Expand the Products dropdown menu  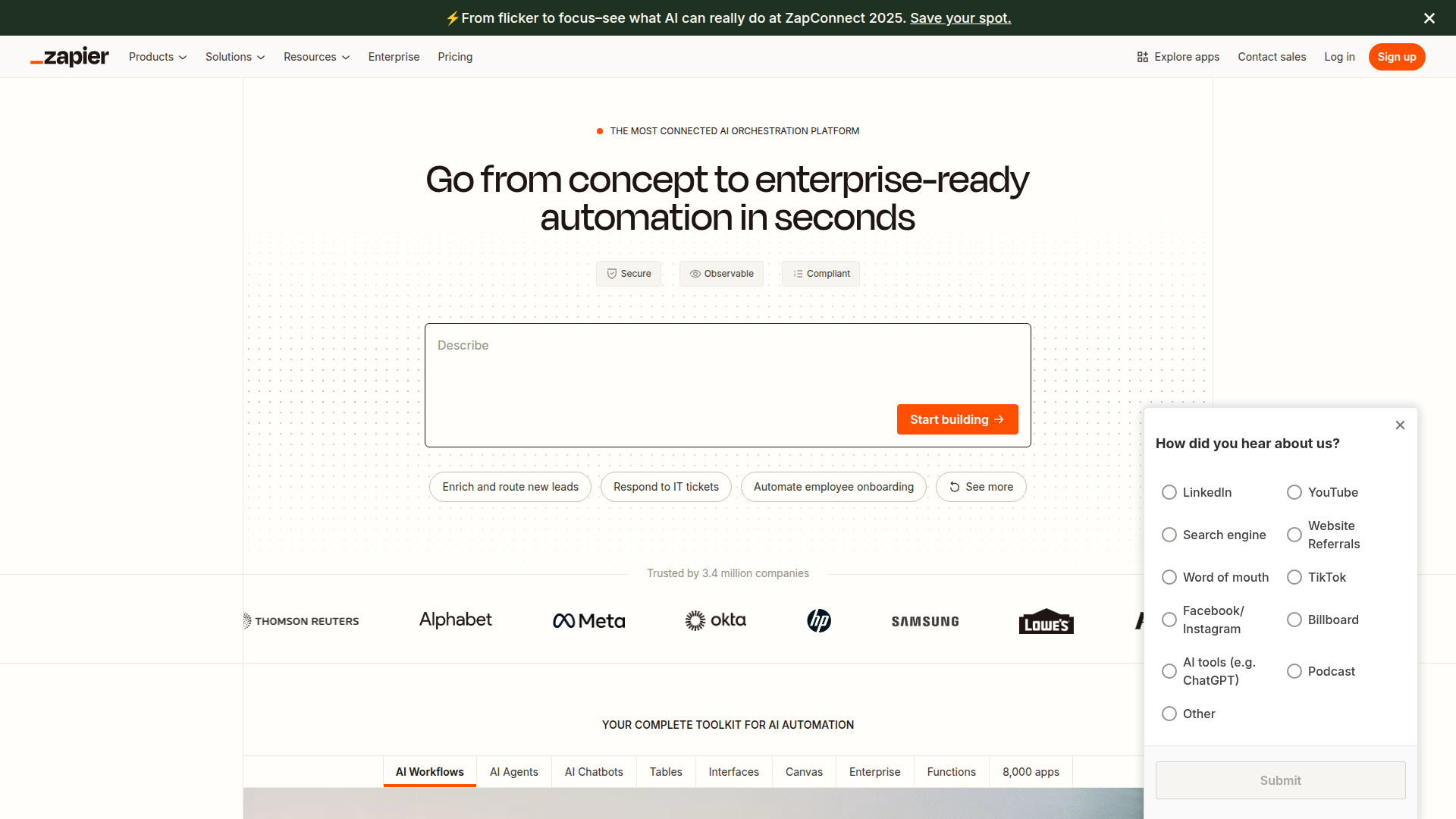[158, 57]
